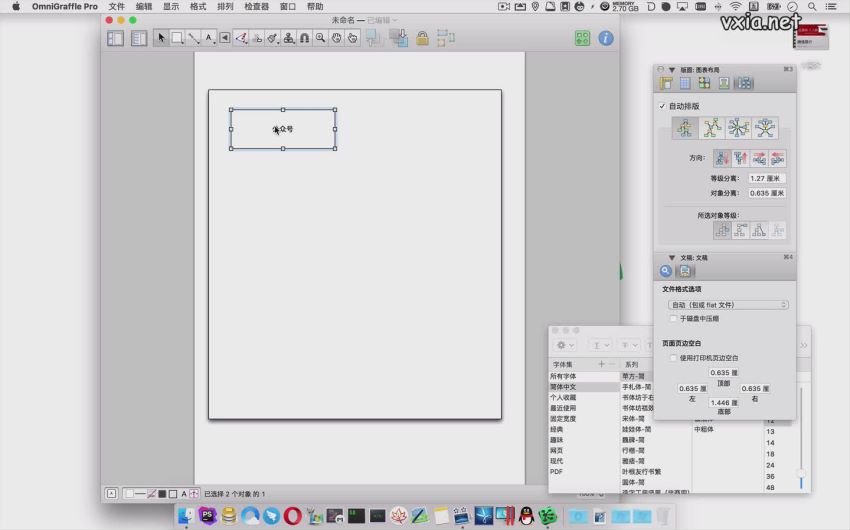This screenshot has width=850, height=530.
Task: Select the magnet tool
Action: pyautogui.click(x=305, y=38)
